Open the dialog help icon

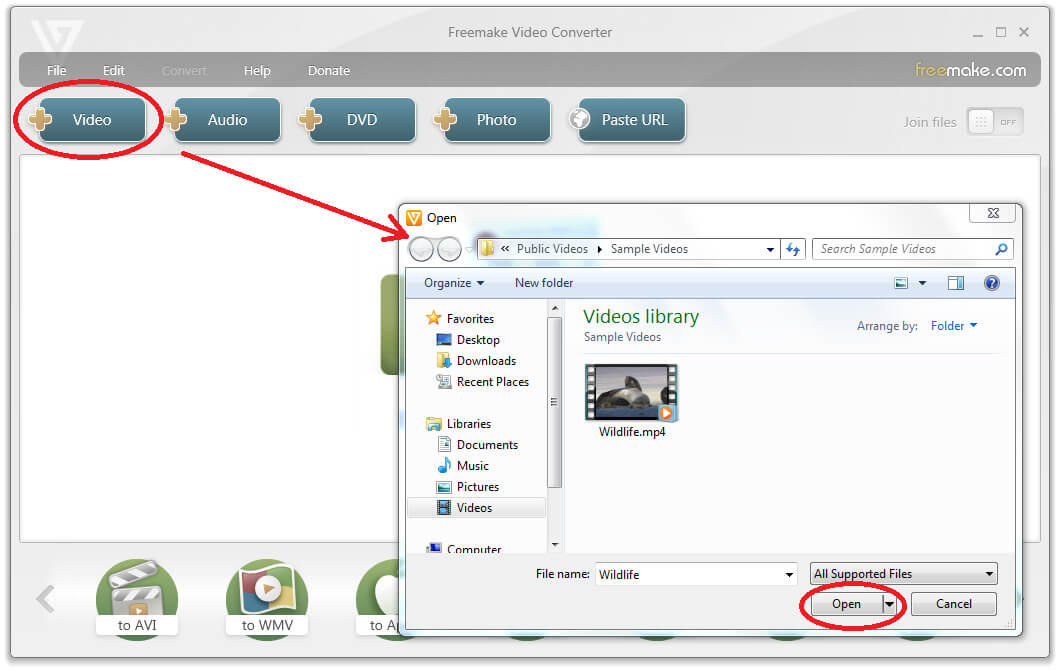[x=992, y=283]
